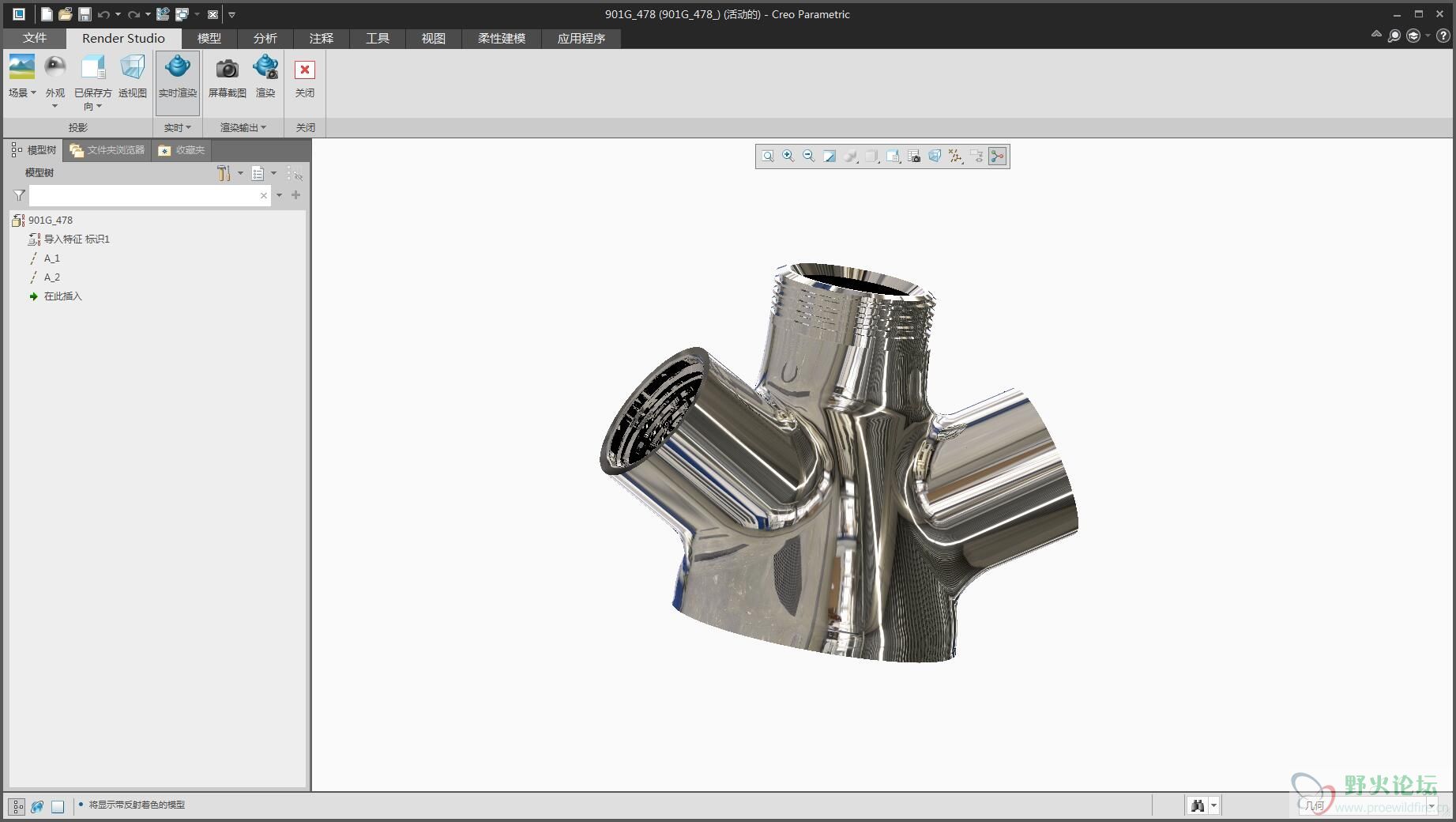Expand the 场景 dropdown arrow

(x=33, y=92)
